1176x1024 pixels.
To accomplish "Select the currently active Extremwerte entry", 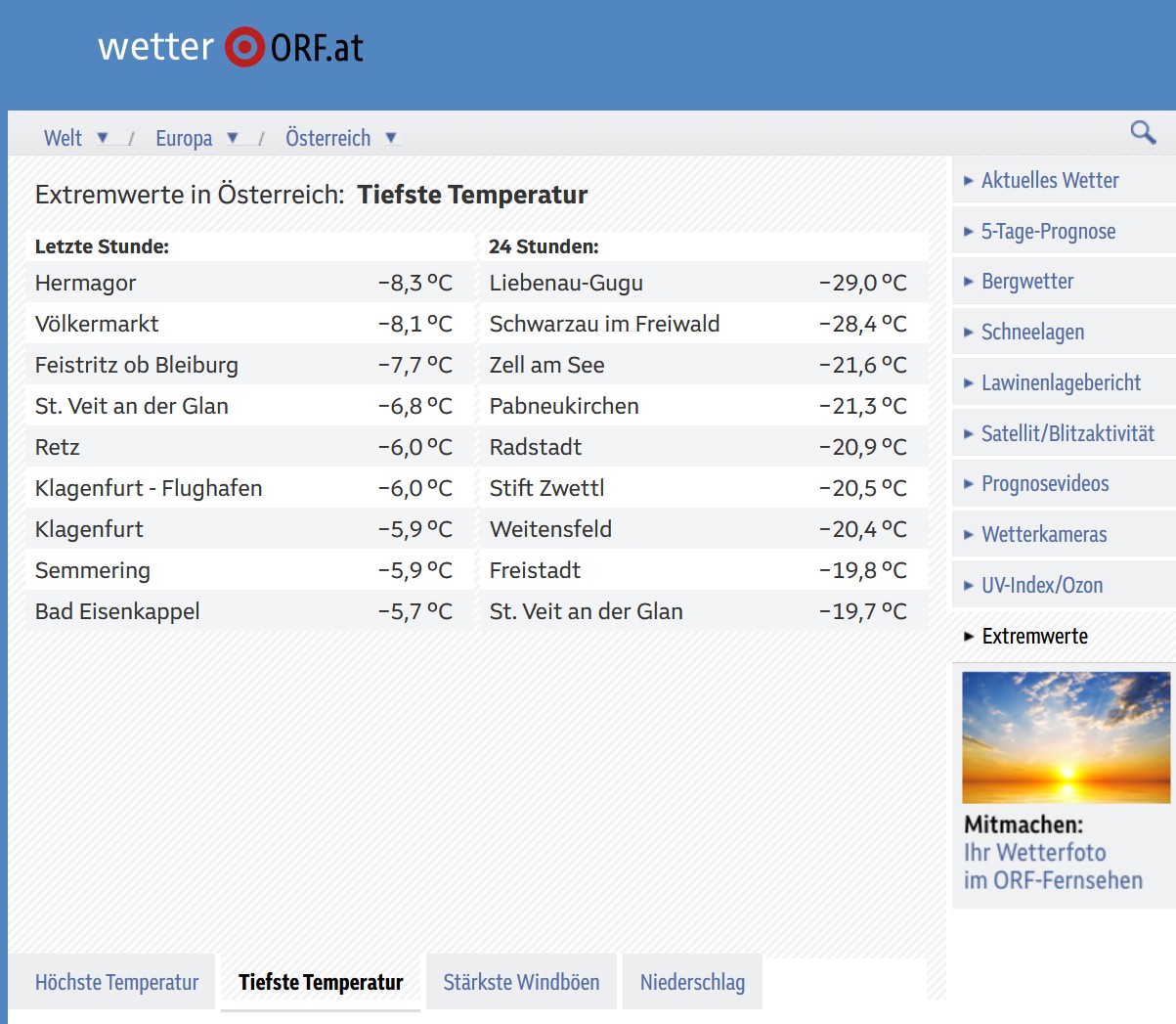I will [1035, 636].
